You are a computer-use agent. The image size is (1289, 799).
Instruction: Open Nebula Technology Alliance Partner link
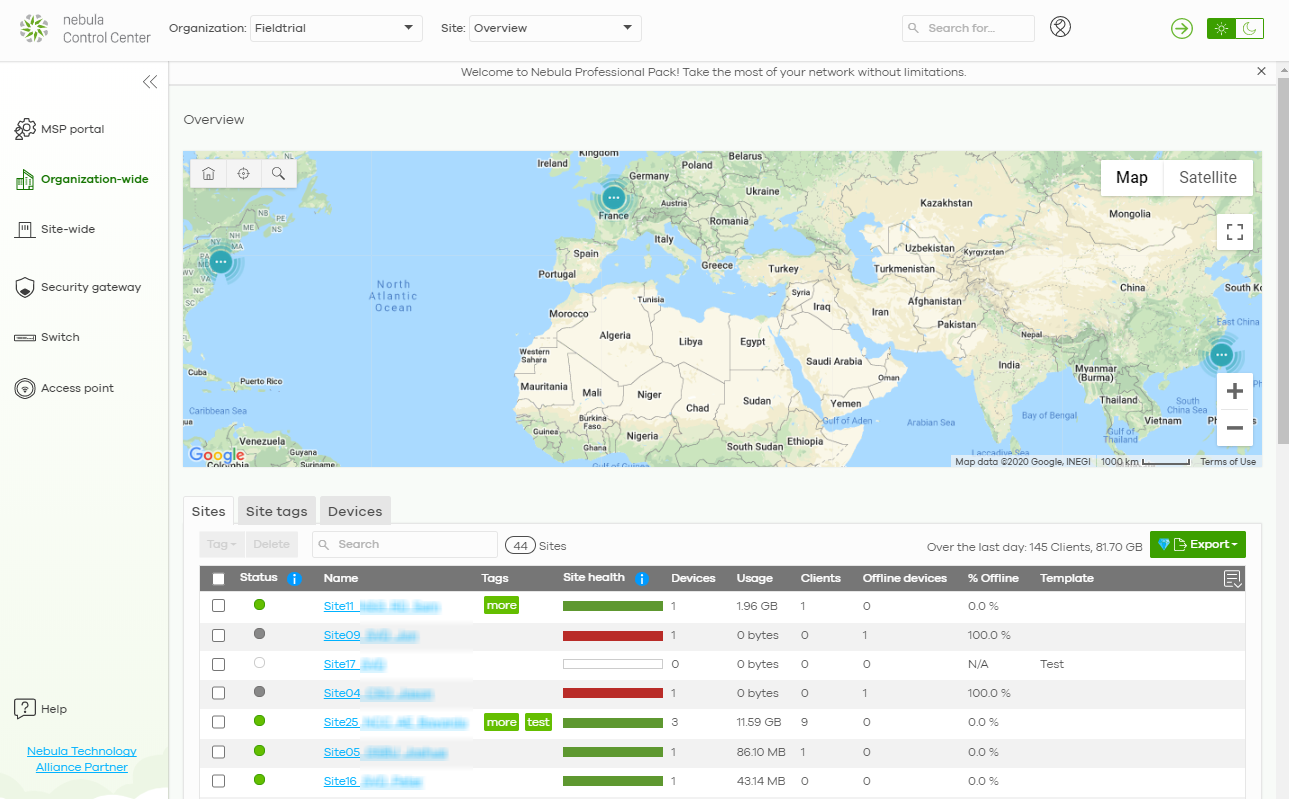tap(82, 759)
